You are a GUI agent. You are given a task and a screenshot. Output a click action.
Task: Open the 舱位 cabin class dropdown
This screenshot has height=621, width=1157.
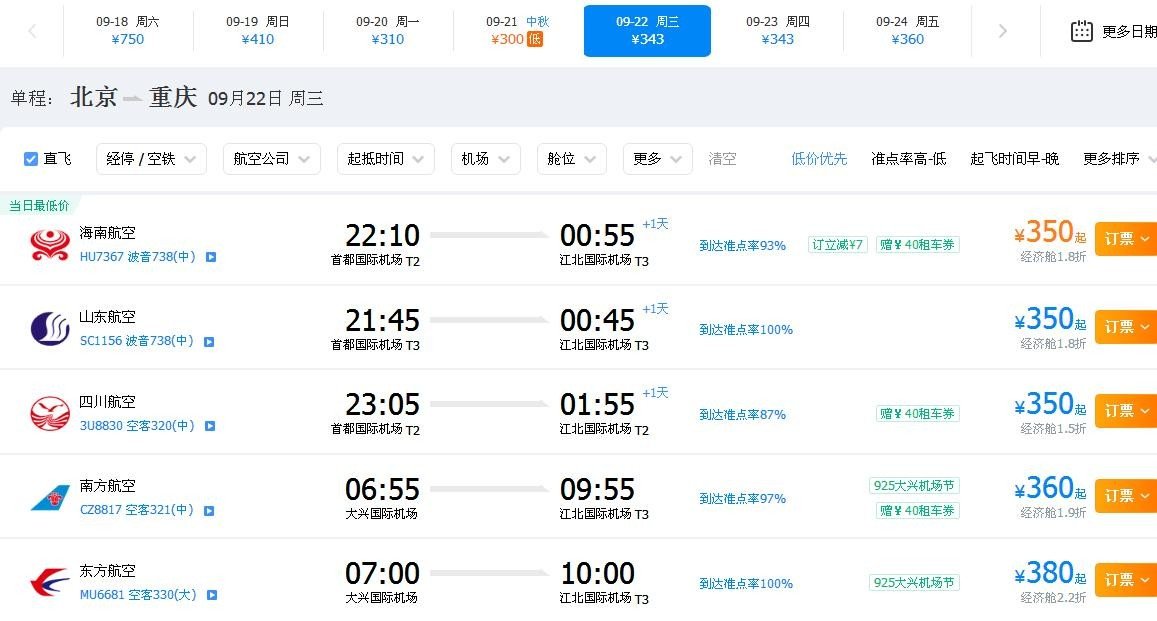coord(571,159)
